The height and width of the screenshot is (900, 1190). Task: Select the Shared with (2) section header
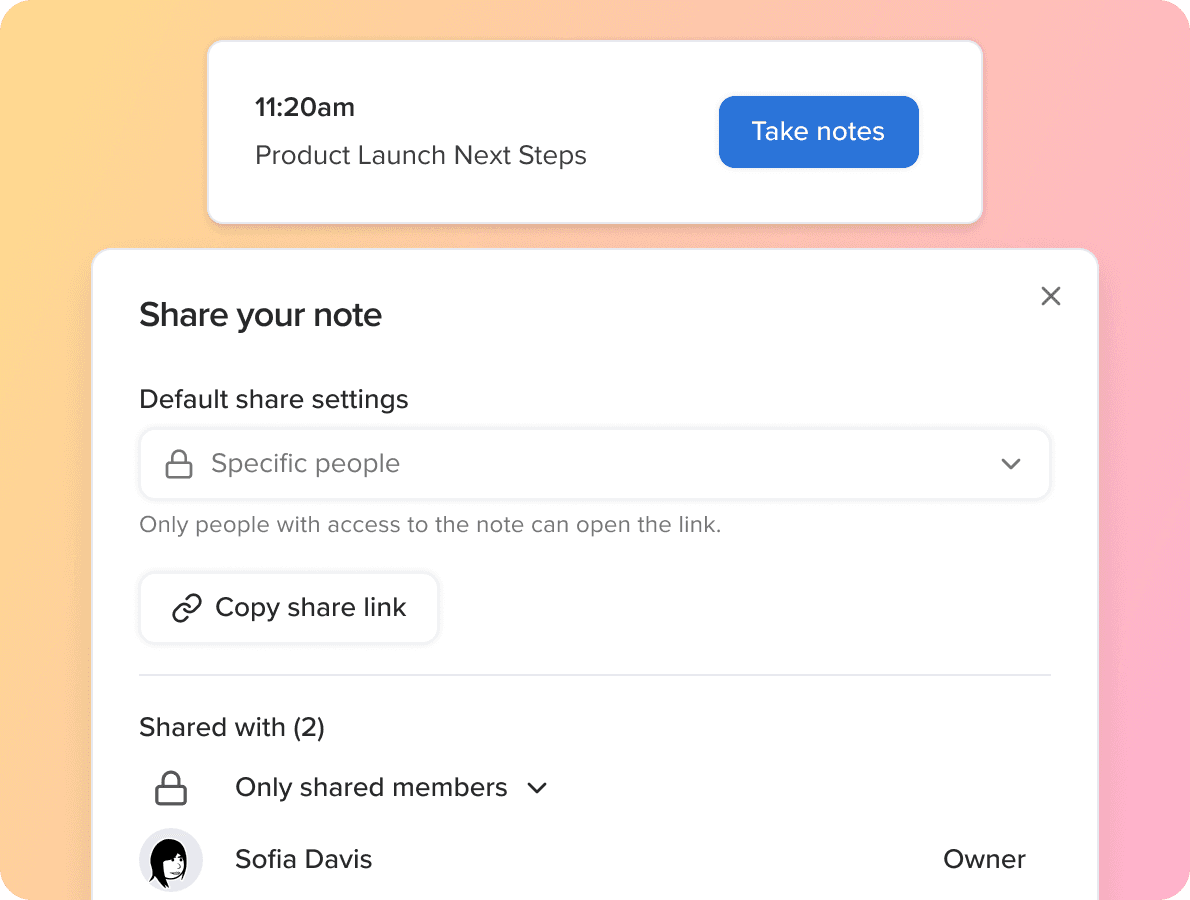coord(232,727)
